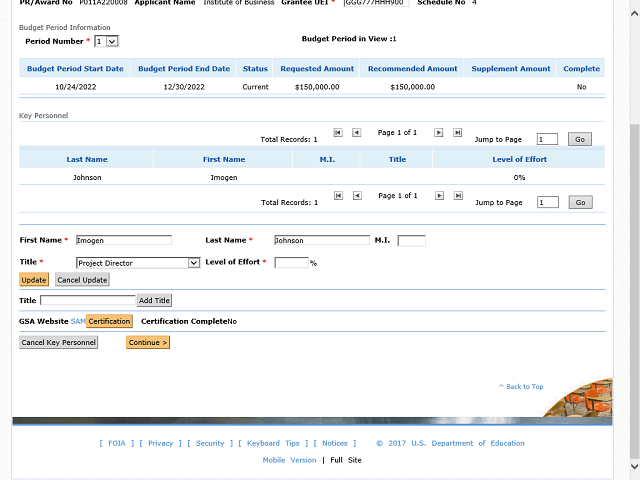Sort by Last Name column header
Screen dimensions: 640x480
[87, 160]
